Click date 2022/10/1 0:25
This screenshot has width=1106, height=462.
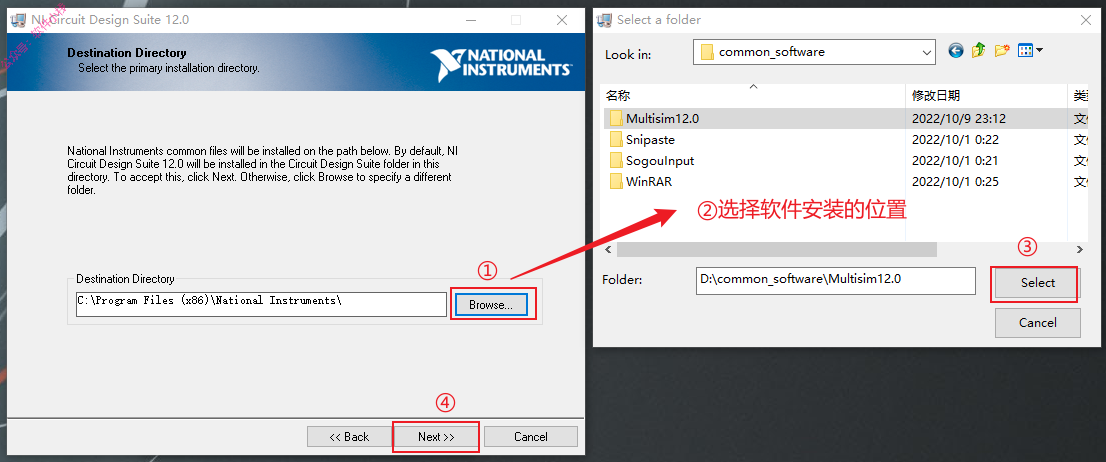(x=955, y=182)
